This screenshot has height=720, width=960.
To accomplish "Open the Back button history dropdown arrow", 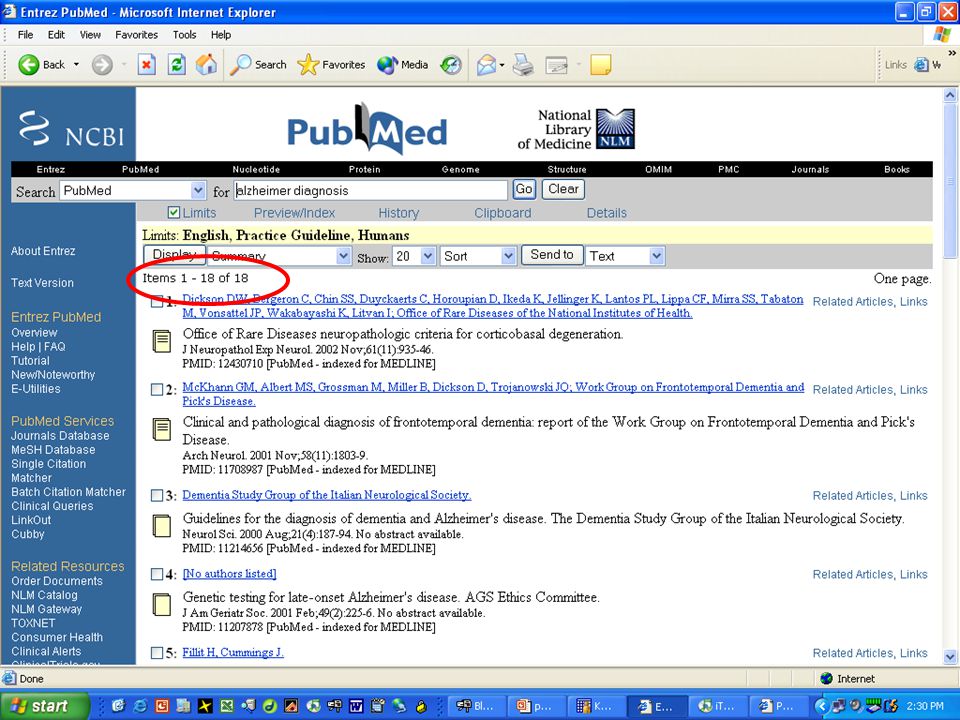I will coord(77,64).
